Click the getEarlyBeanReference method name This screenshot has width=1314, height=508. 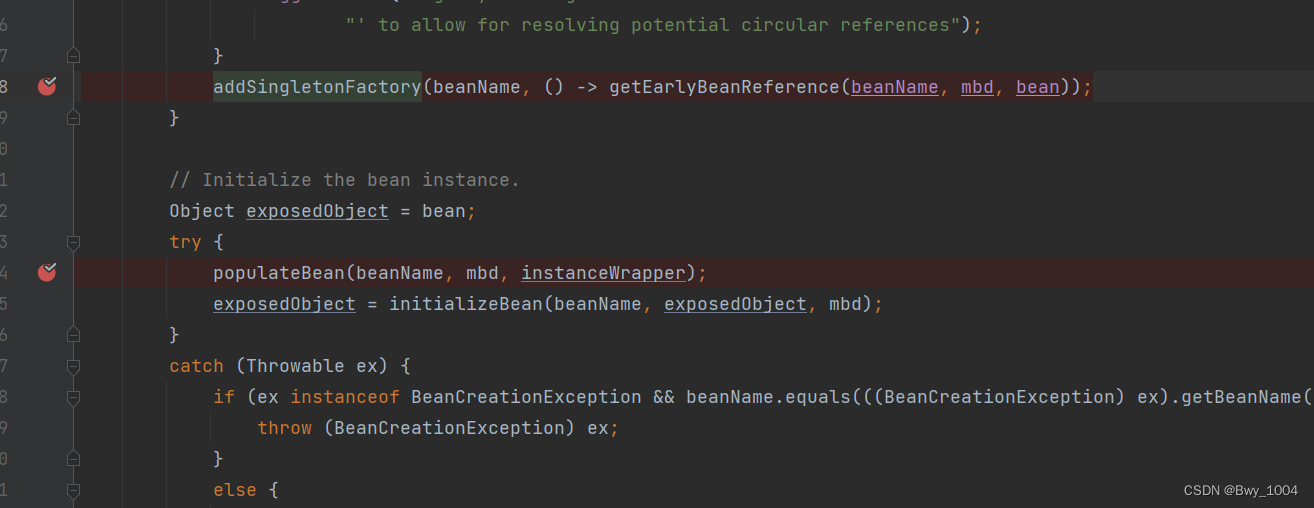click(725, 87)
